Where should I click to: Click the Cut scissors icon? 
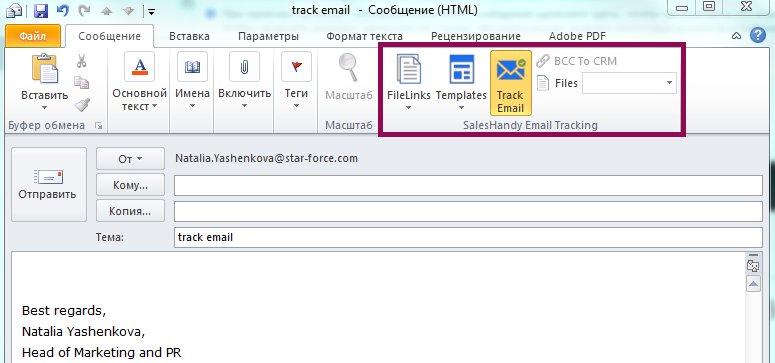[x=82, y=61]
